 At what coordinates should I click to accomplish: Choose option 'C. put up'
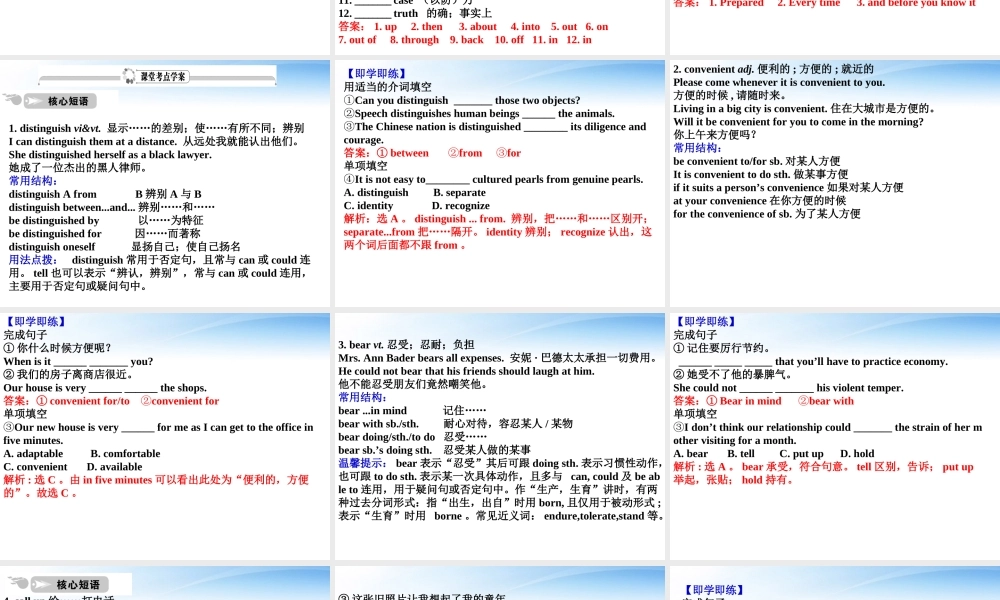[x=801, y=454]
